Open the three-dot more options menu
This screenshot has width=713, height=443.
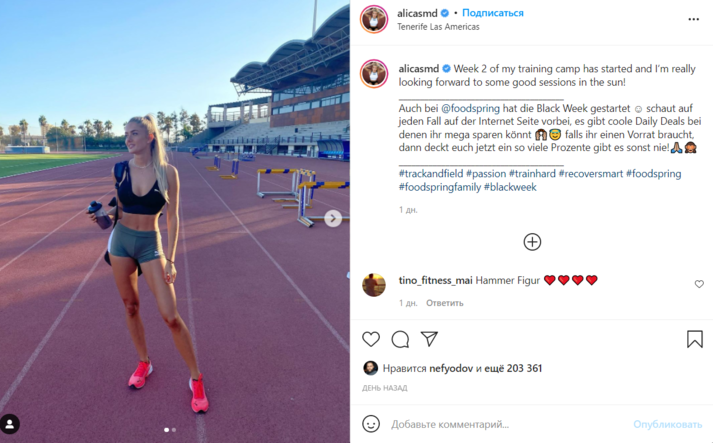693,19
